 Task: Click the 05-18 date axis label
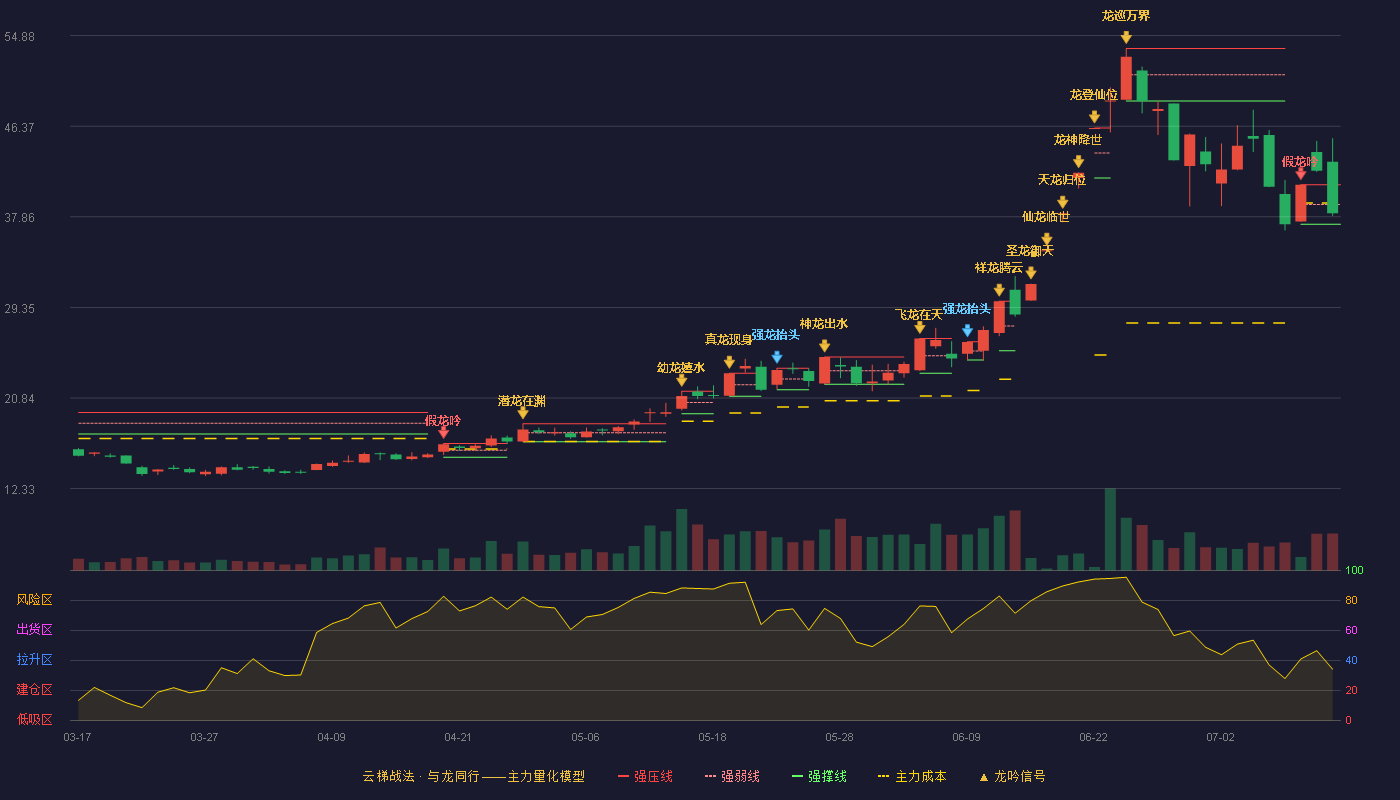pos(712,737)
